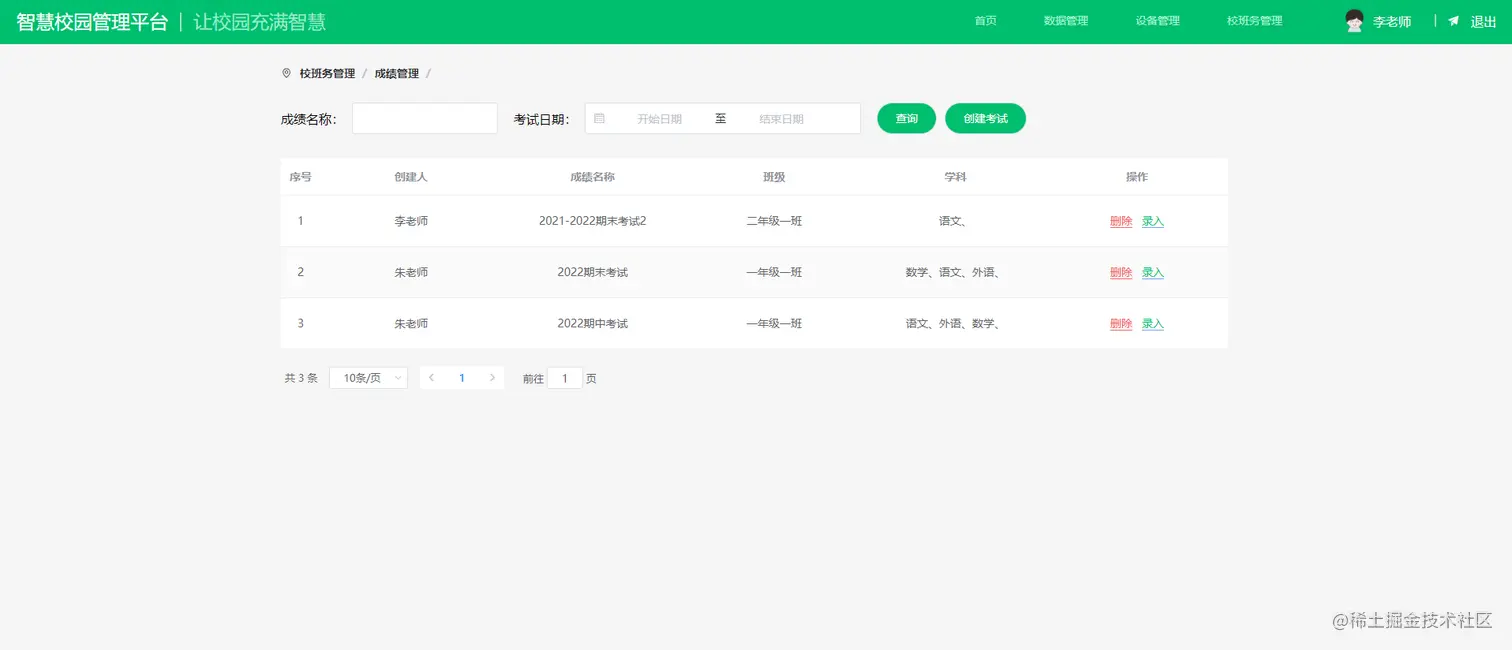Click 录入 for 2021-2022期末考试2
Viewport: 1512px width, 650px height.
1153,221
